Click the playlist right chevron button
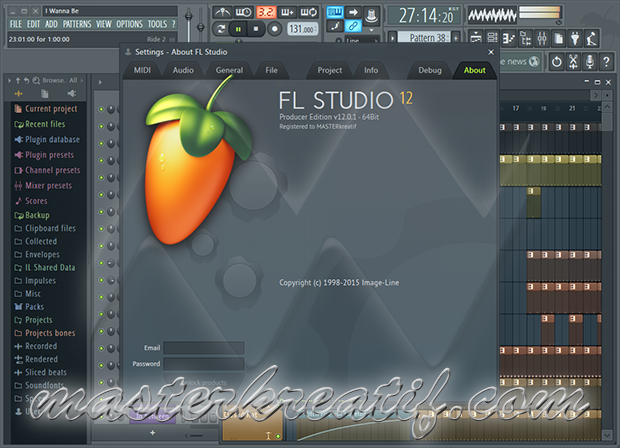 pos(595,95)
